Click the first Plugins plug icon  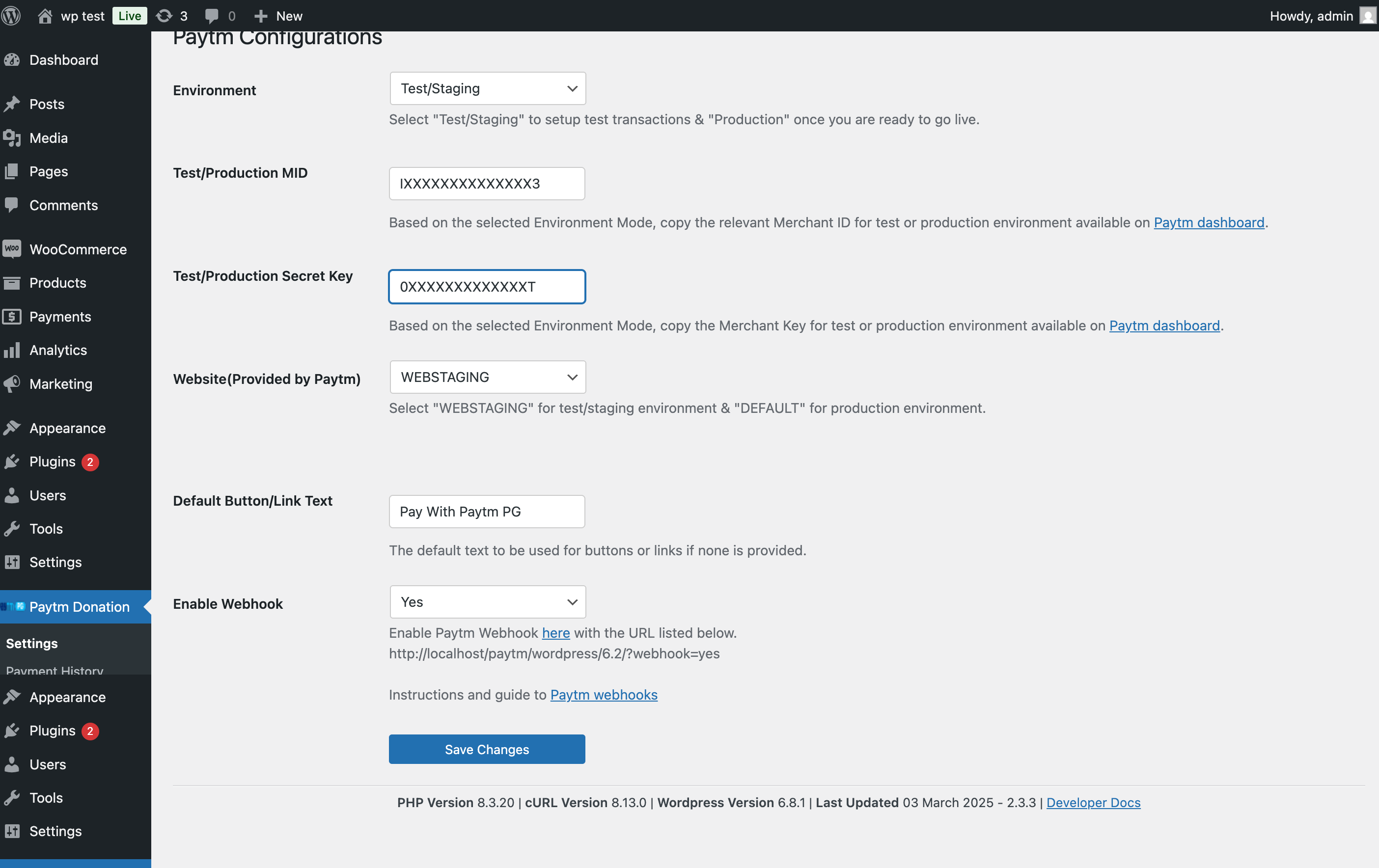coord(12,461)
